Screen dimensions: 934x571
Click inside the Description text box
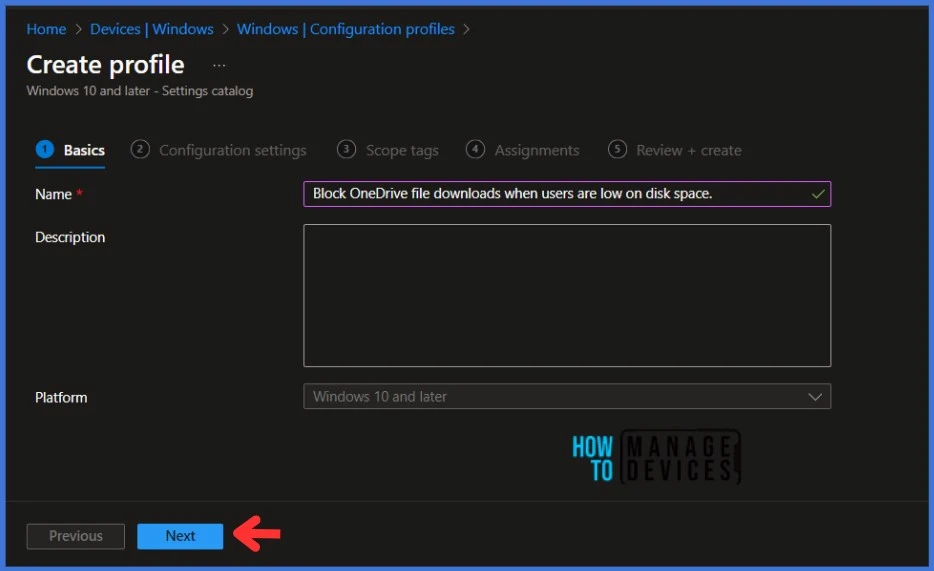(566, 295)
